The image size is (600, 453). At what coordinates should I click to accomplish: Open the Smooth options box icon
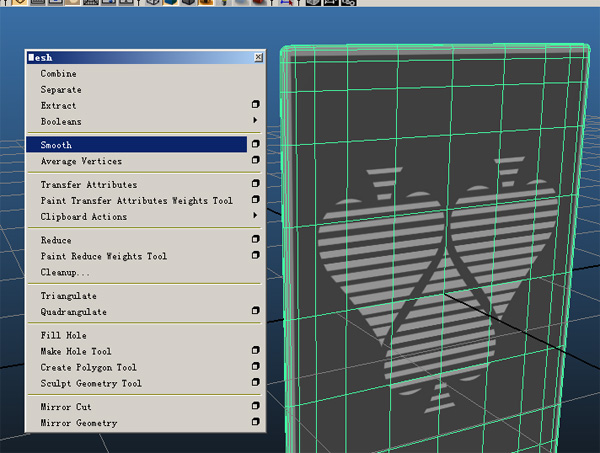[x=256, y=145]
